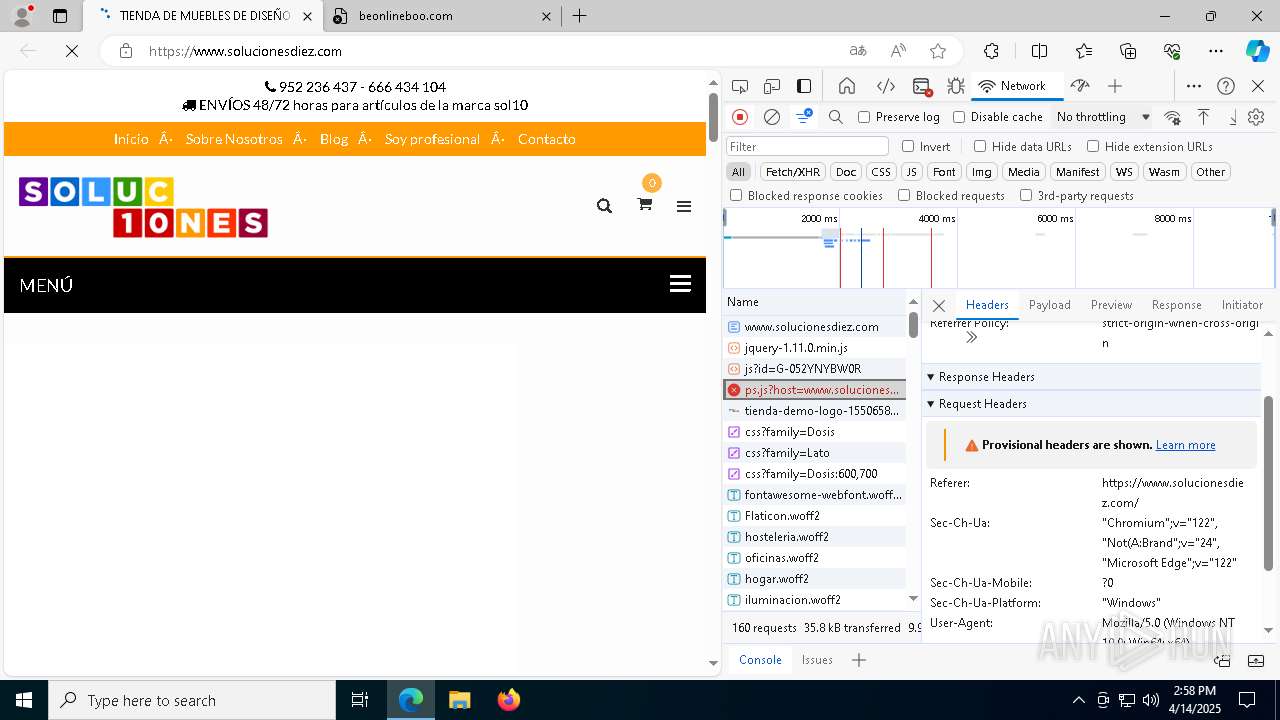Open the Soy profesional link

click(x=432, y=139)
